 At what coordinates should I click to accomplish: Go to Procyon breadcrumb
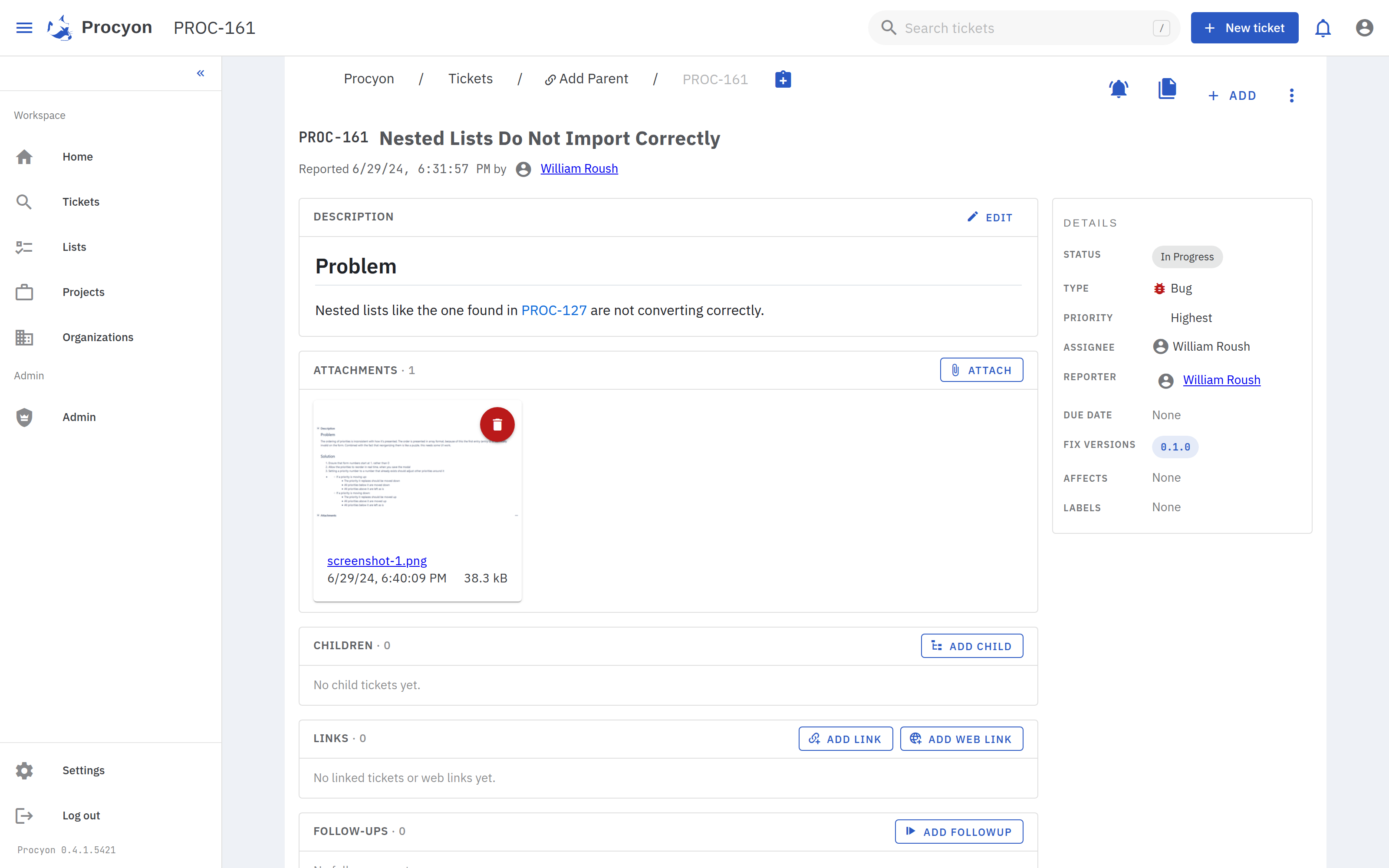tap(369, 79)
